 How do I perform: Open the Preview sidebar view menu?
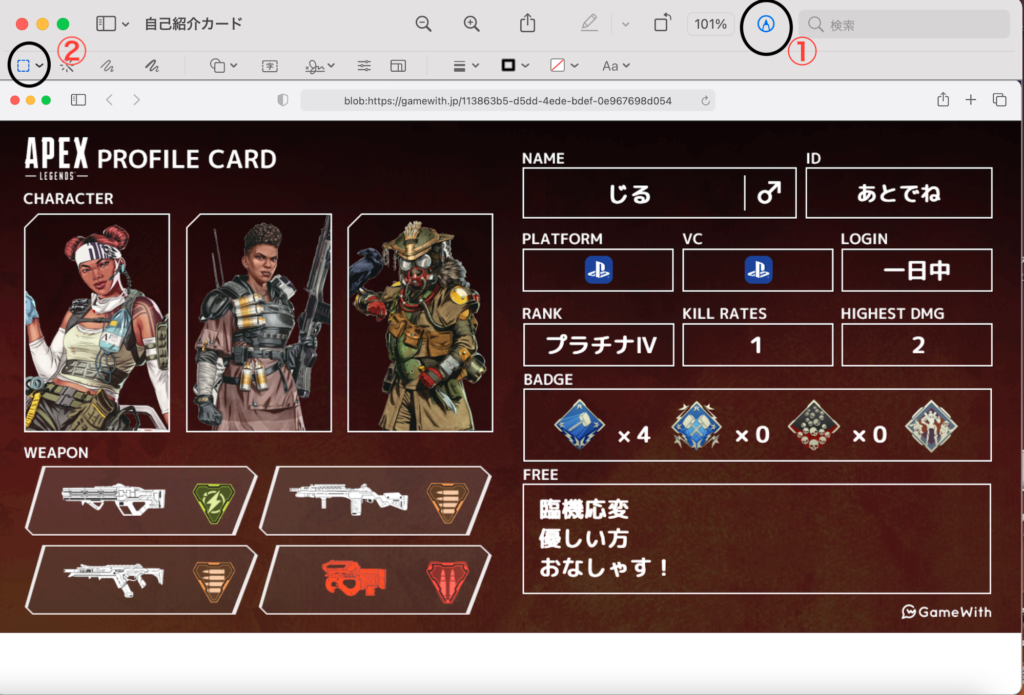(x=112, y=24)
